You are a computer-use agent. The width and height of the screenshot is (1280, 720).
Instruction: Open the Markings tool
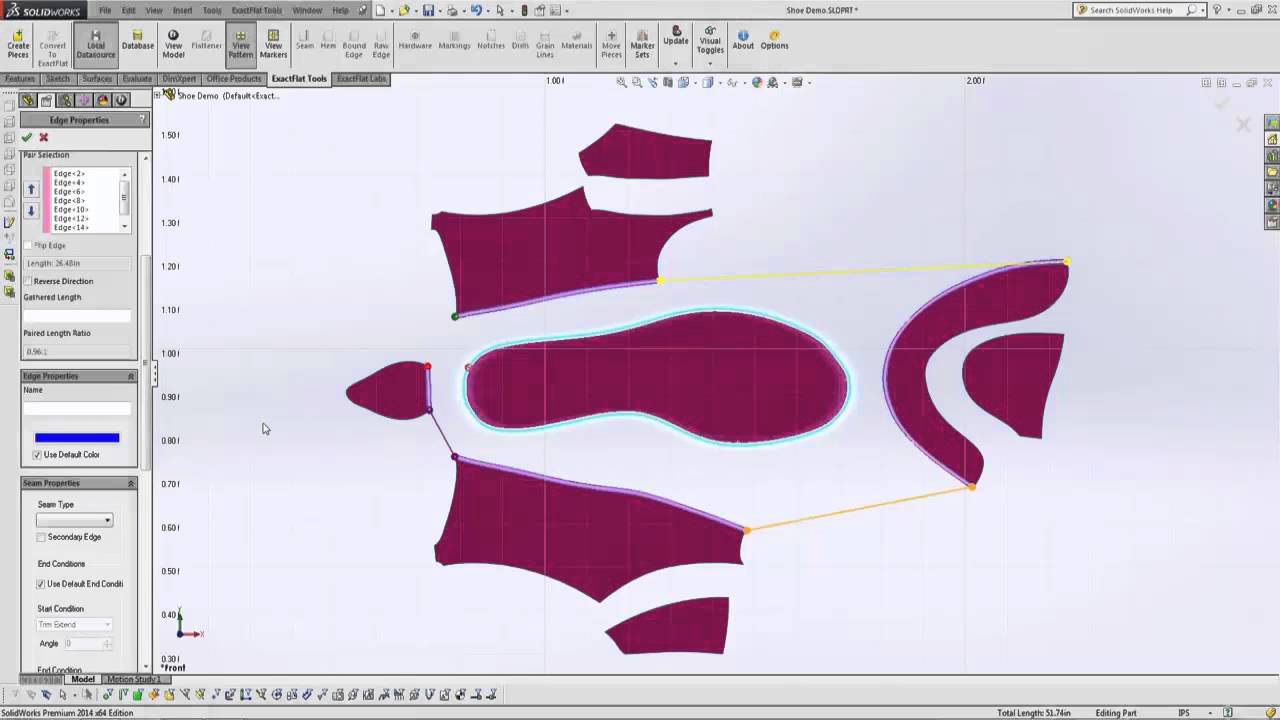click(x=454, y=40)
